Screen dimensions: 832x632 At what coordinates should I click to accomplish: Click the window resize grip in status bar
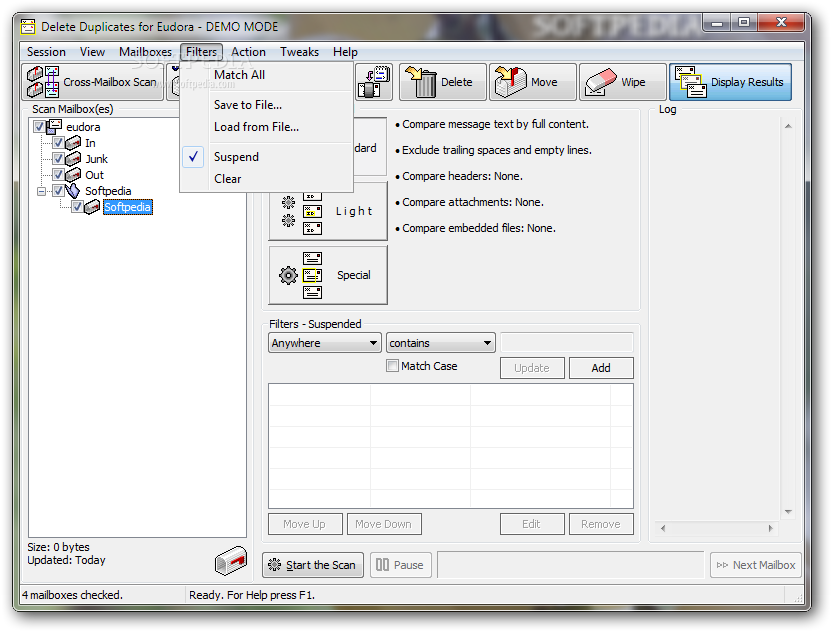[798, 598]
